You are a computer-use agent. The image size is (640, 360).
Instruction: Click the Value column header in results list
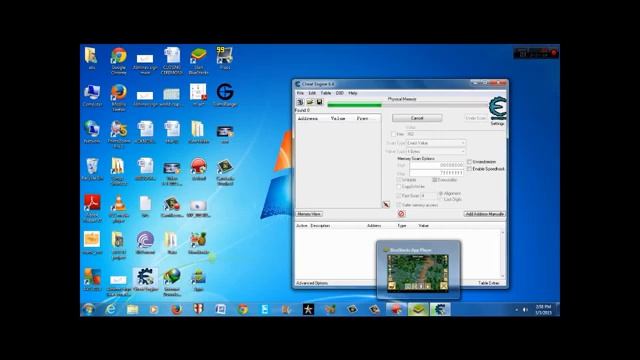[x=338, y=118]
